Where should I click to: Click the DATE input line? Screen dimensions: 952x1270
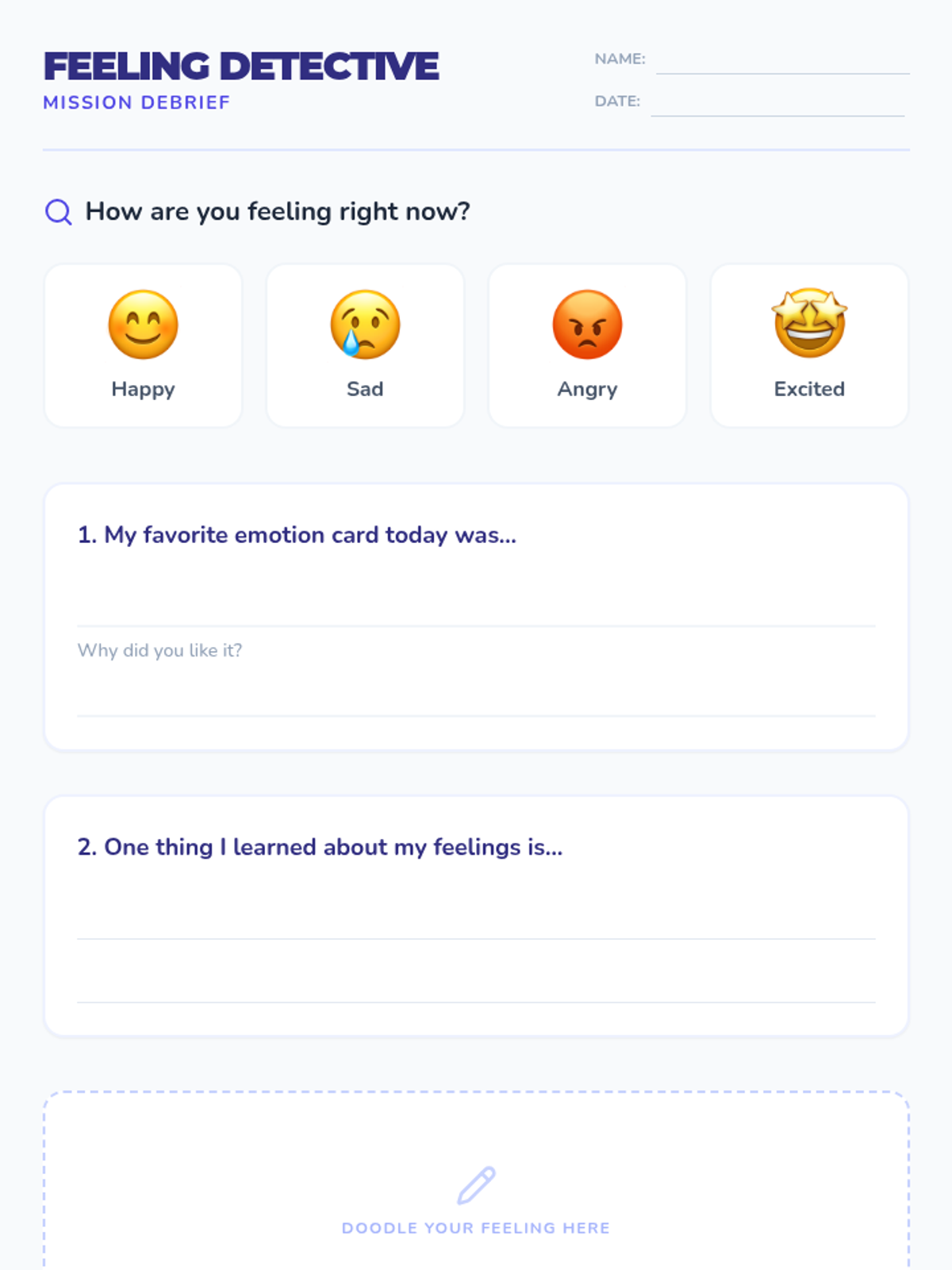[777, 104]
